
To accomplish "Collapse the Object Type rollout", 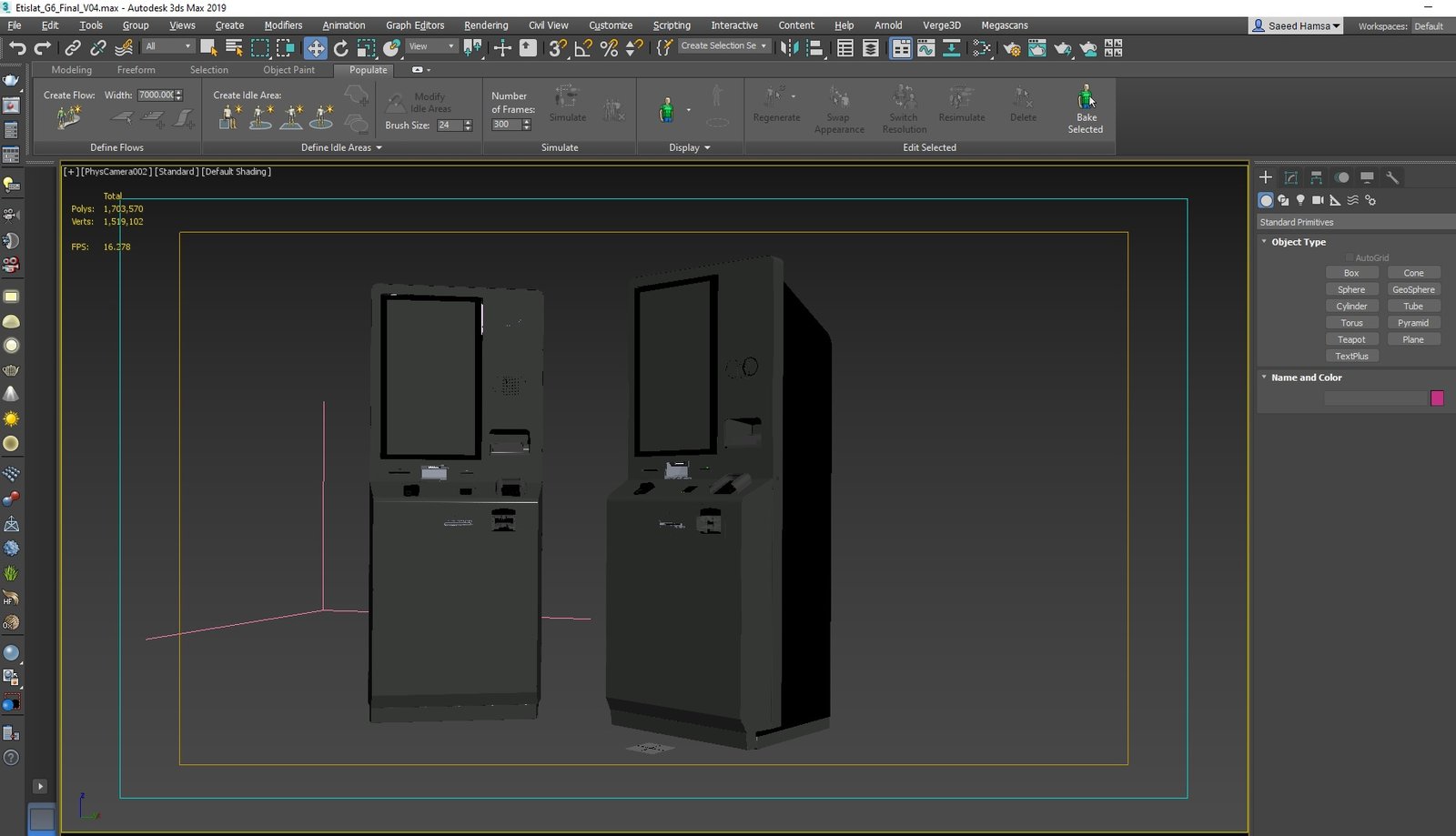I will pos(1292,242).
